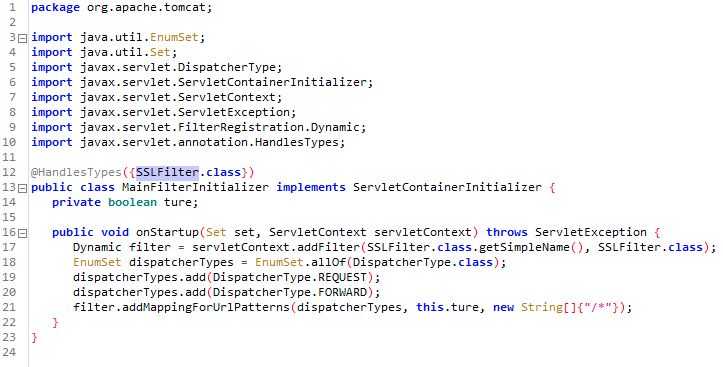Image resolution: width=723 pixels, height=367 pixels.
Task: Click line number 1 in gutter
Action: 12,7
